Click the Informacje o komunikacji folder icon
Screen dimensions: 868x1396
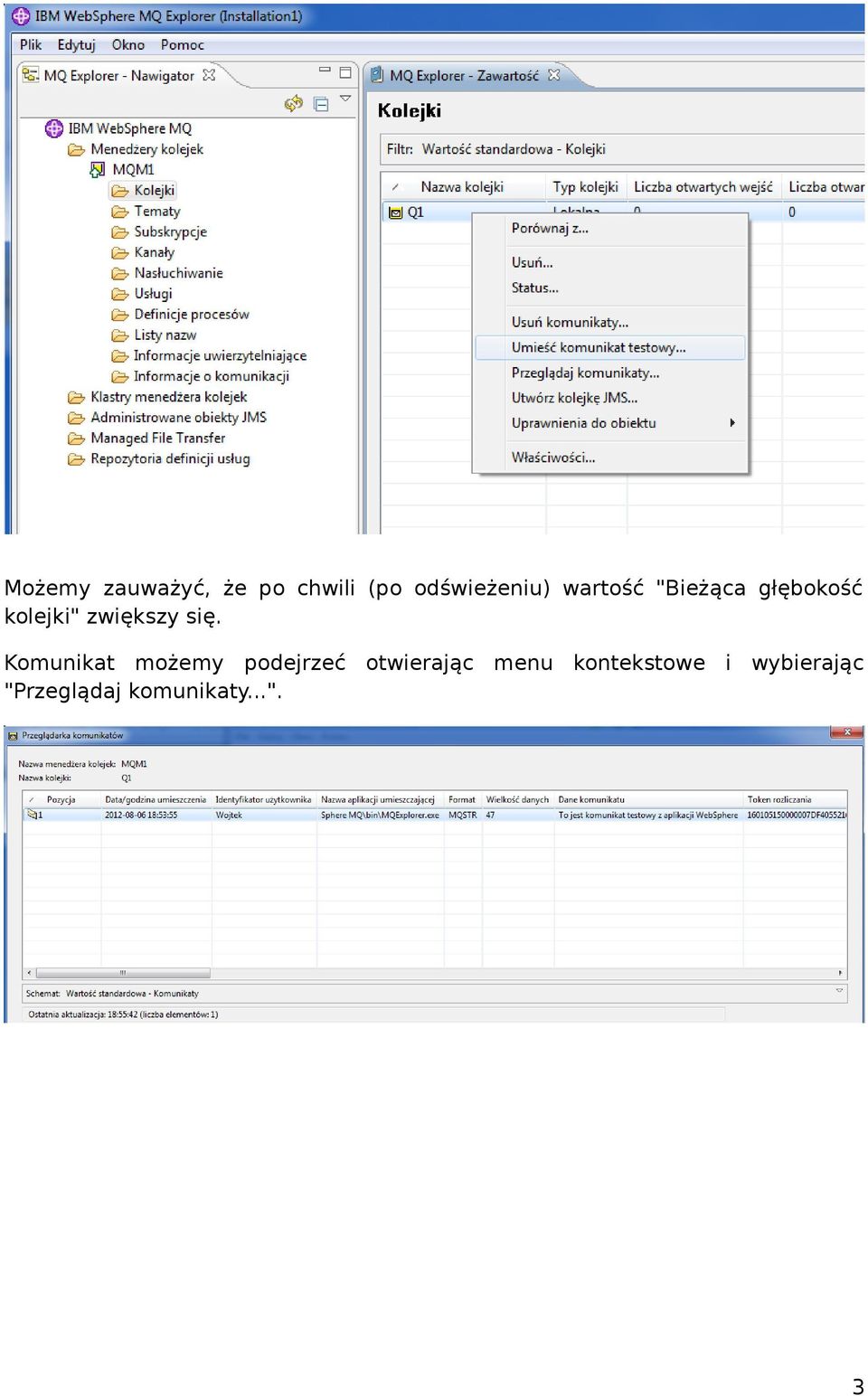click(x=120, y=377)
